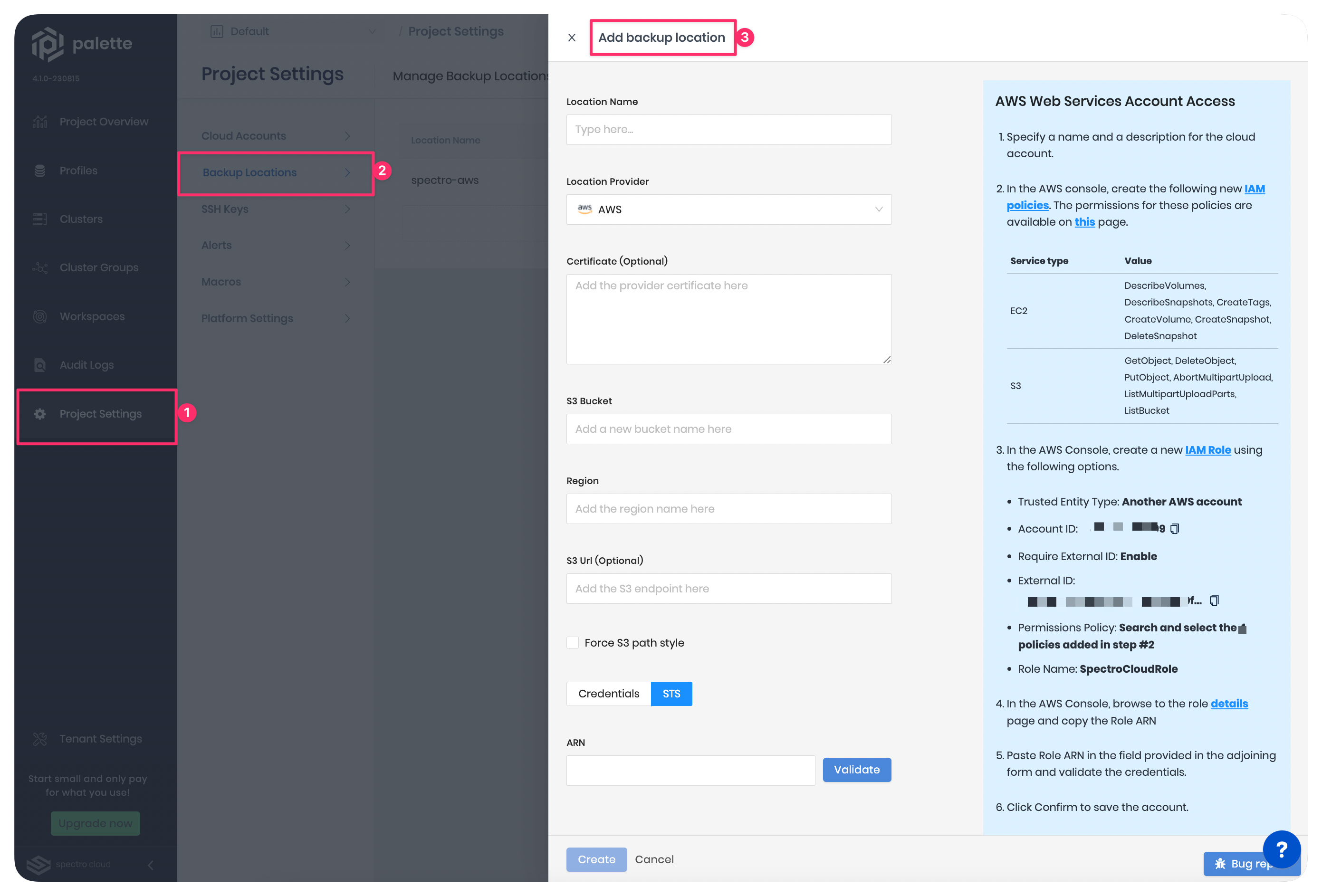The width and height of the screenshot is (1322, 896).
Task: Select Credentials tab option
Action: pos(608,693)
